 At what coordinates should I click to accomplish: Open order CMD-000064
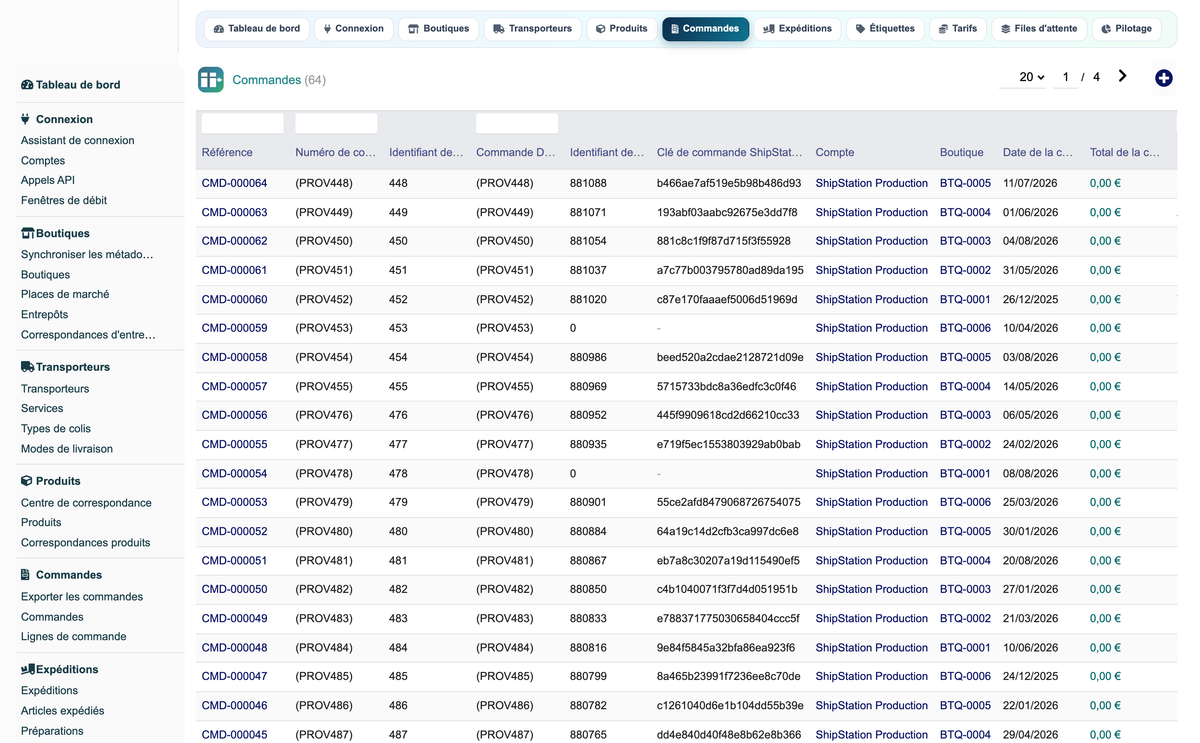click(x=235, y=183)
